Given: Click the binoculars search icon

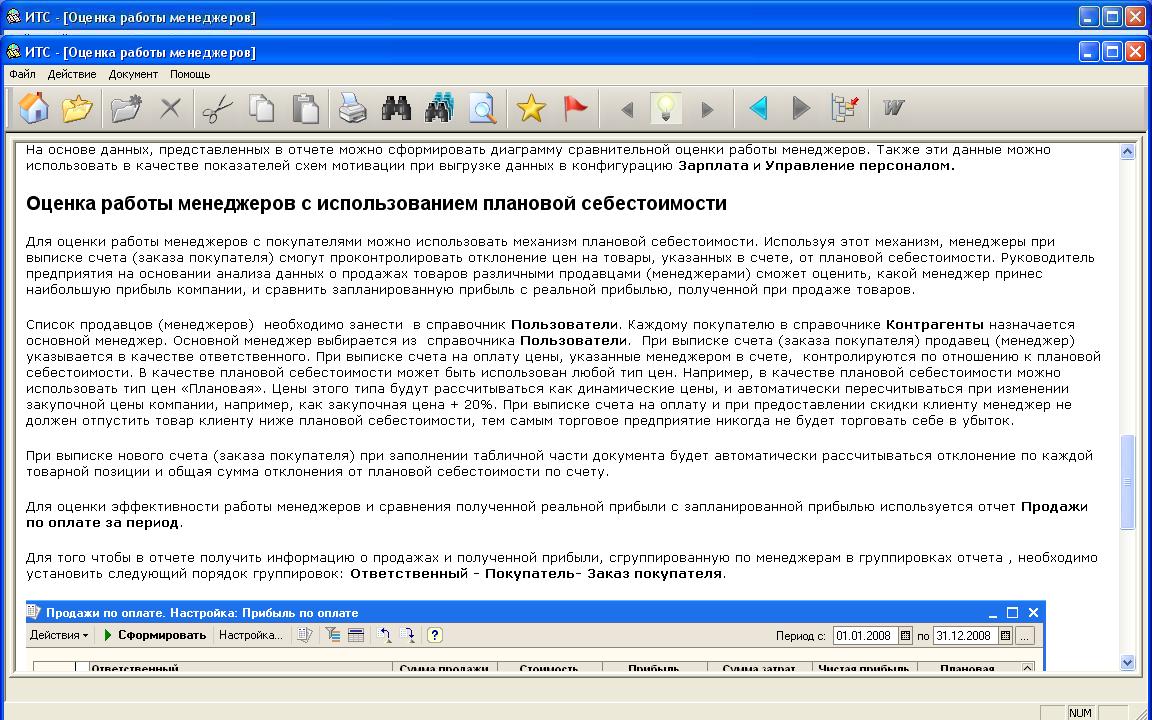Looking at the screenshot, I should pyautogui.click(x=396, y=108).
